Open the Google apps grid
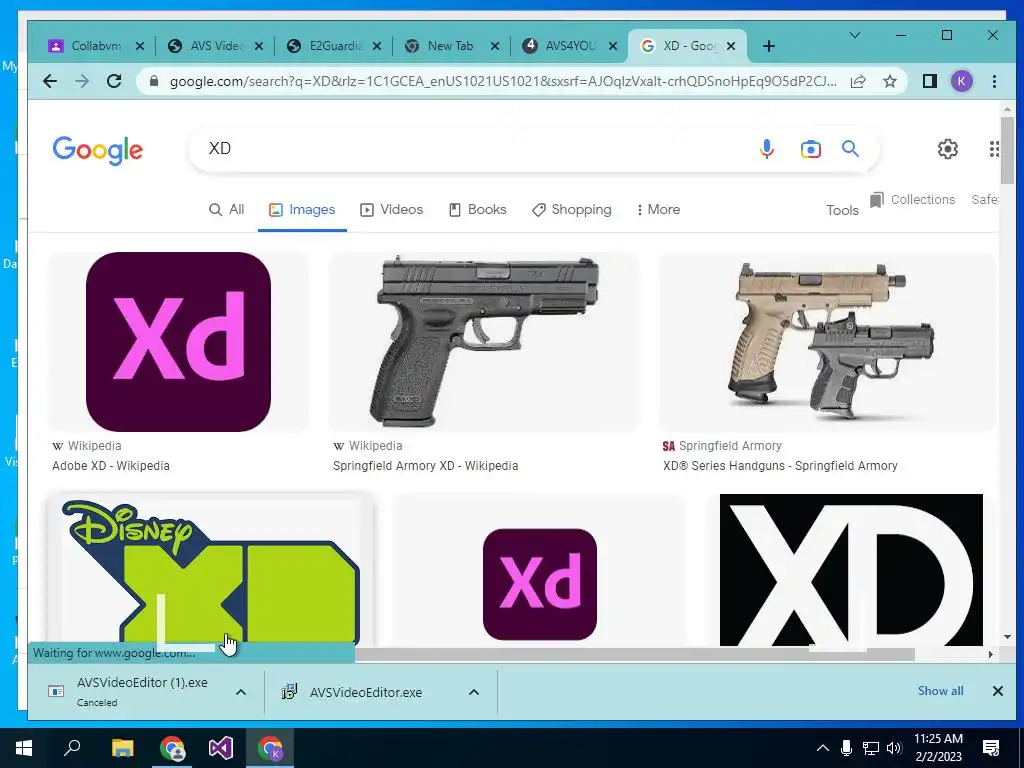Image resolution: width=1024 pixels, height=768 pixels. pyautogui.click(x=993, y=149)
